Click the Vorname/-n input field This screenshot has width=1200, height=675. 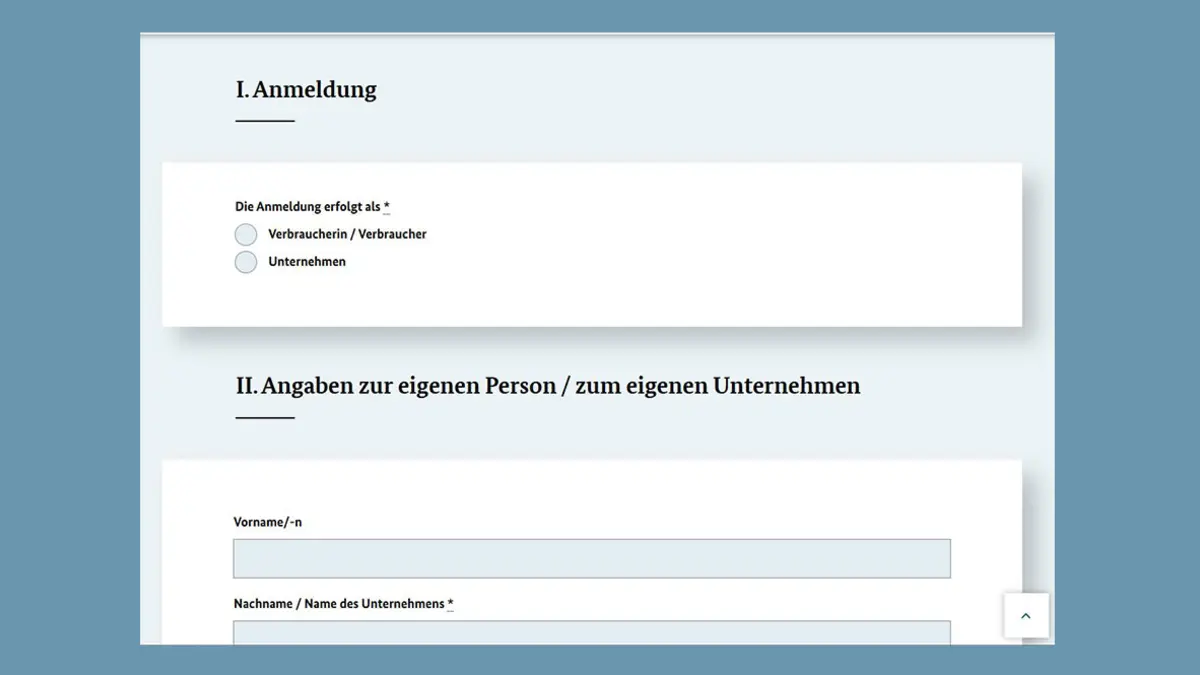(x=592, y=559)
